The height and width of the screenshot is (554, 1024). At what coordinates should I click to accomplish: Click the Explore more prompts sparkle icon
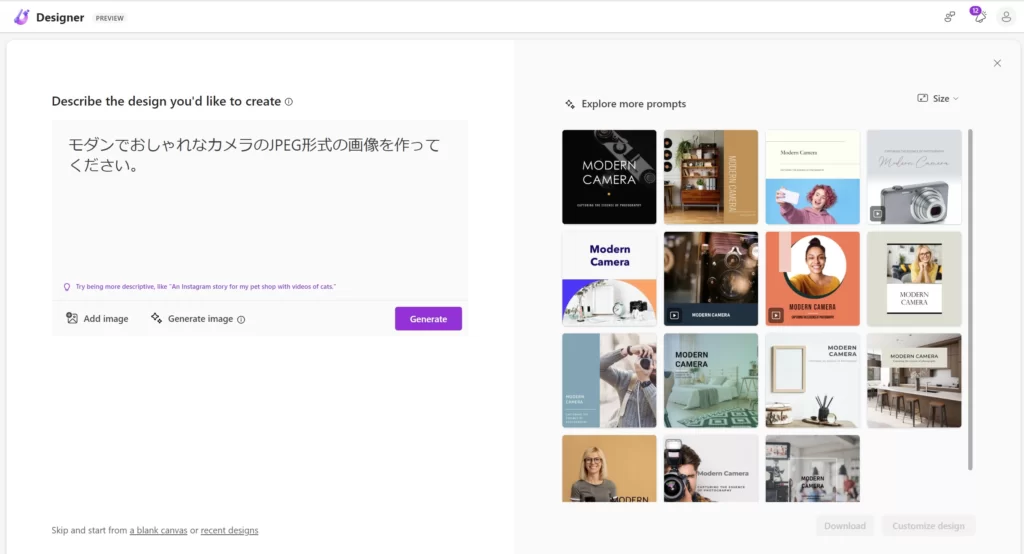tap(570, 104)
